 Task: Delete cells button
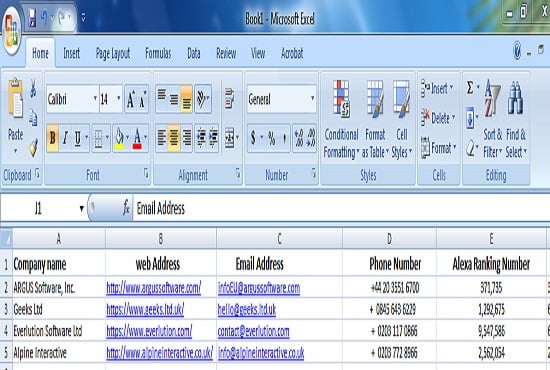coord(438,118)
